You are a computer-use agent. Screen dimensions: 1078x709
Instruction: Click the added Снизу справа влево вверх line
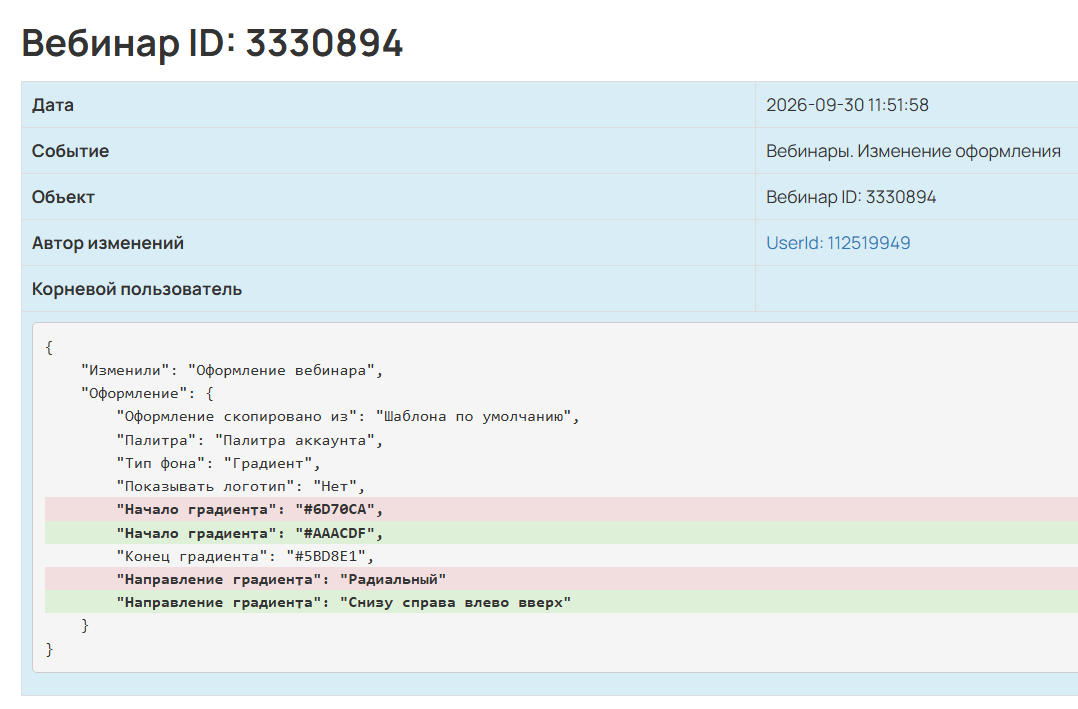click(x=561, y=602)
